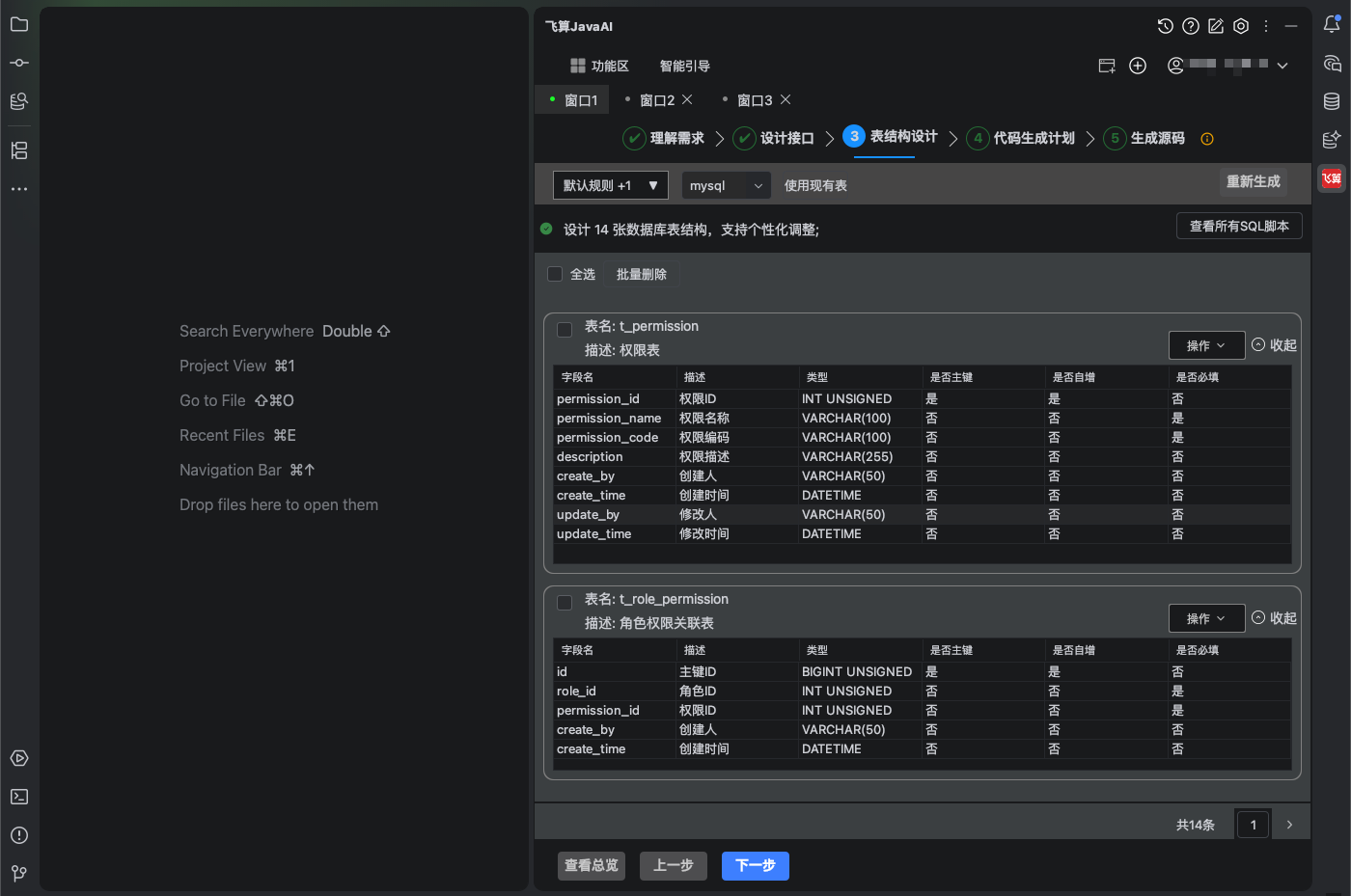This screenshot has height=896, width=1351.
Task: Open the AI chat icon in right sidebar
Action: [1332, 63]
